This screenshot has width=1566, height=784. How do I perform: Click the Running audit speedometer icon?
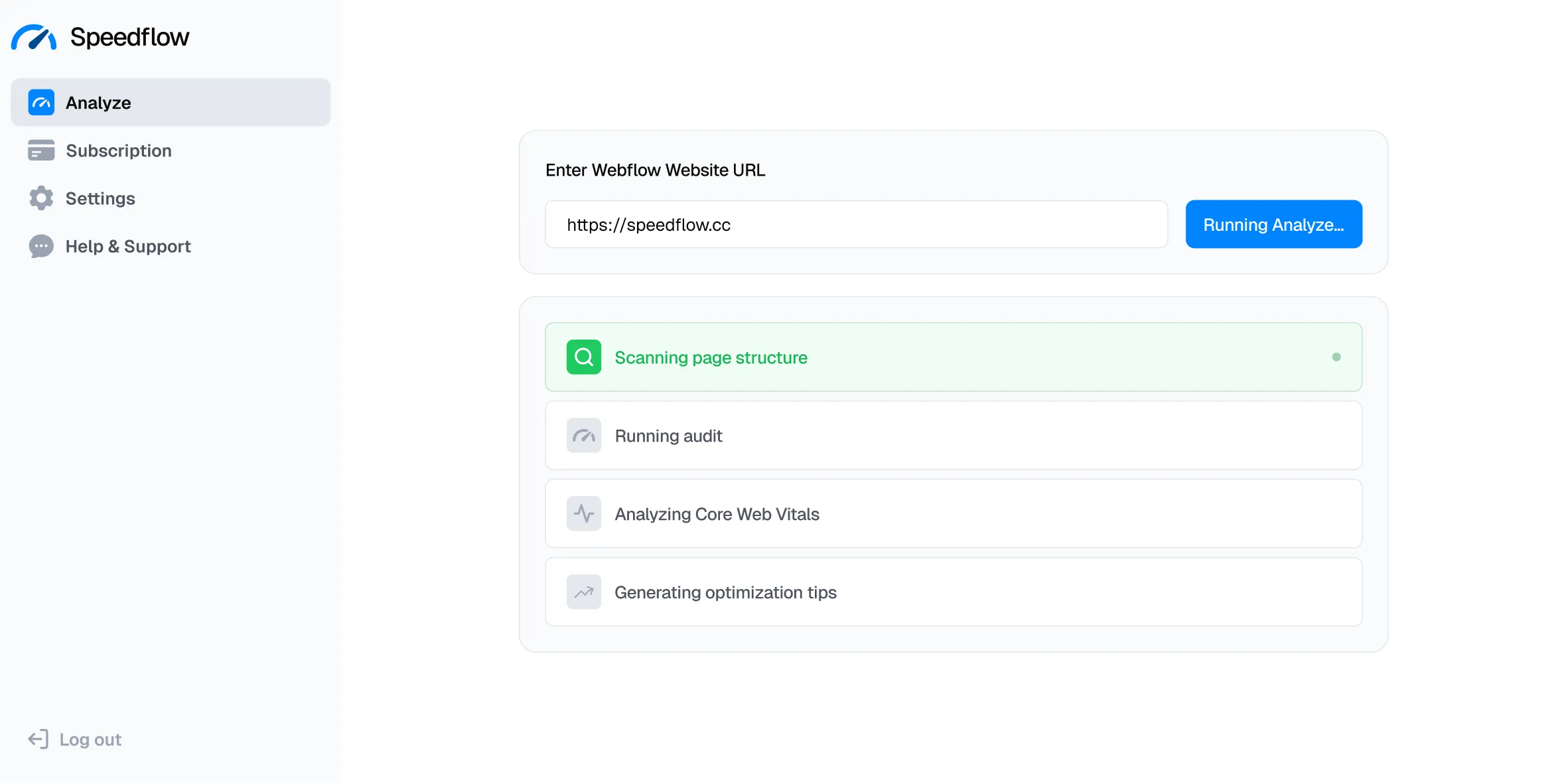(583, 436)
